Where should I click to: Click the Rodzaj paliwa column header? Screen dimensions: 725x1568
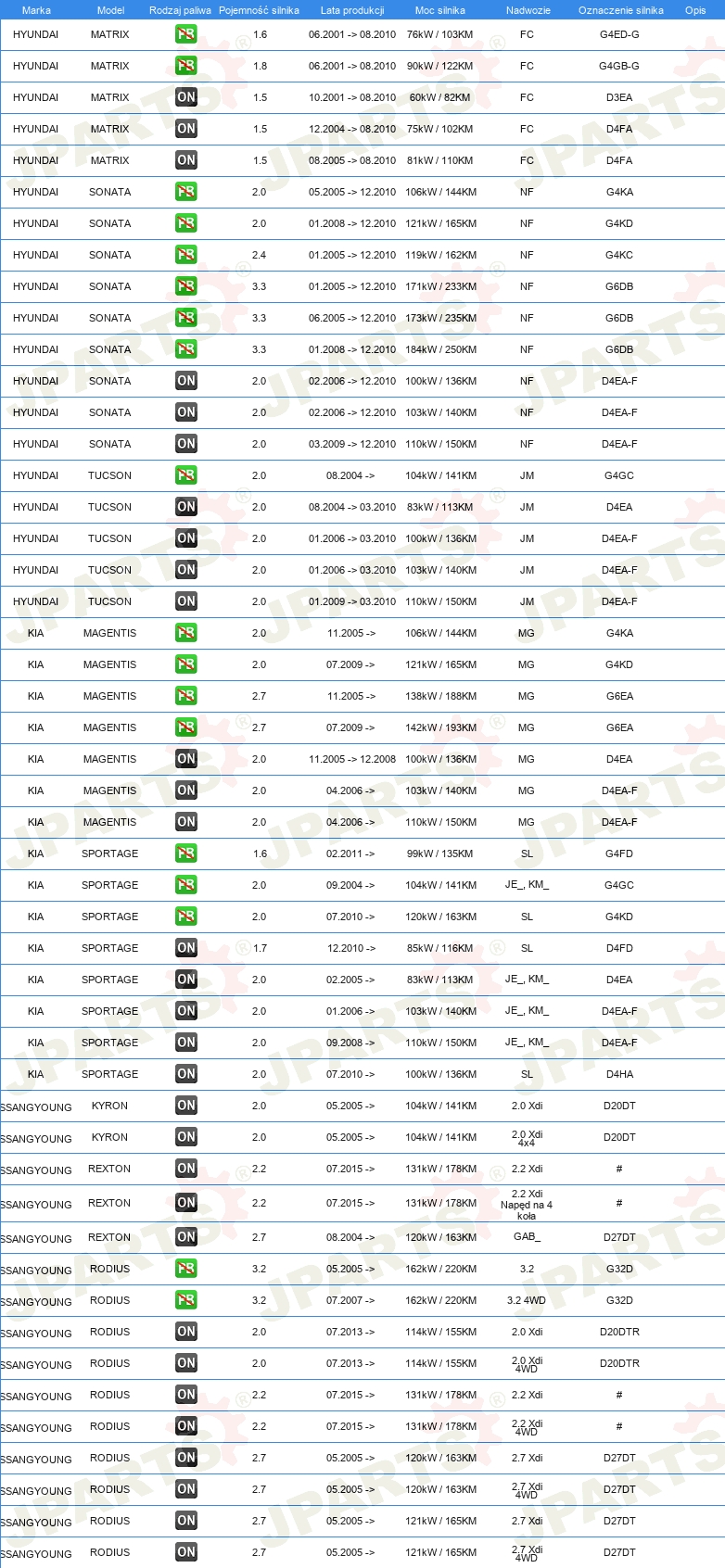coord(180,10)
